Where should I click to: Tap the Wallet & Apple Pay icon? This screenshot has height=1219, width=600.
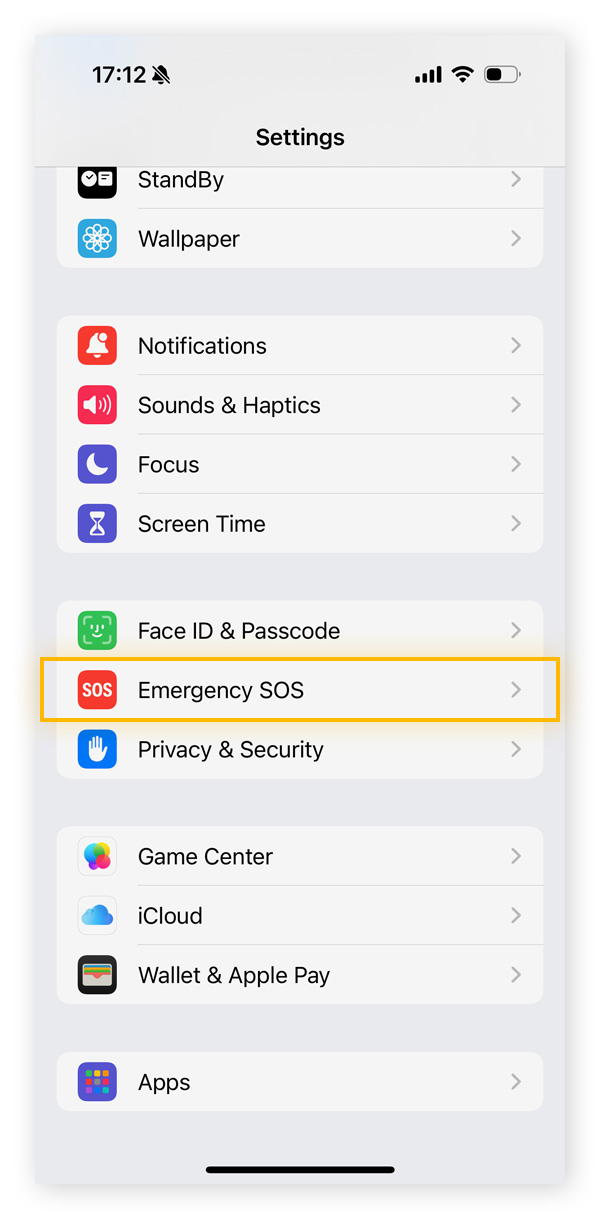point(97,975)
